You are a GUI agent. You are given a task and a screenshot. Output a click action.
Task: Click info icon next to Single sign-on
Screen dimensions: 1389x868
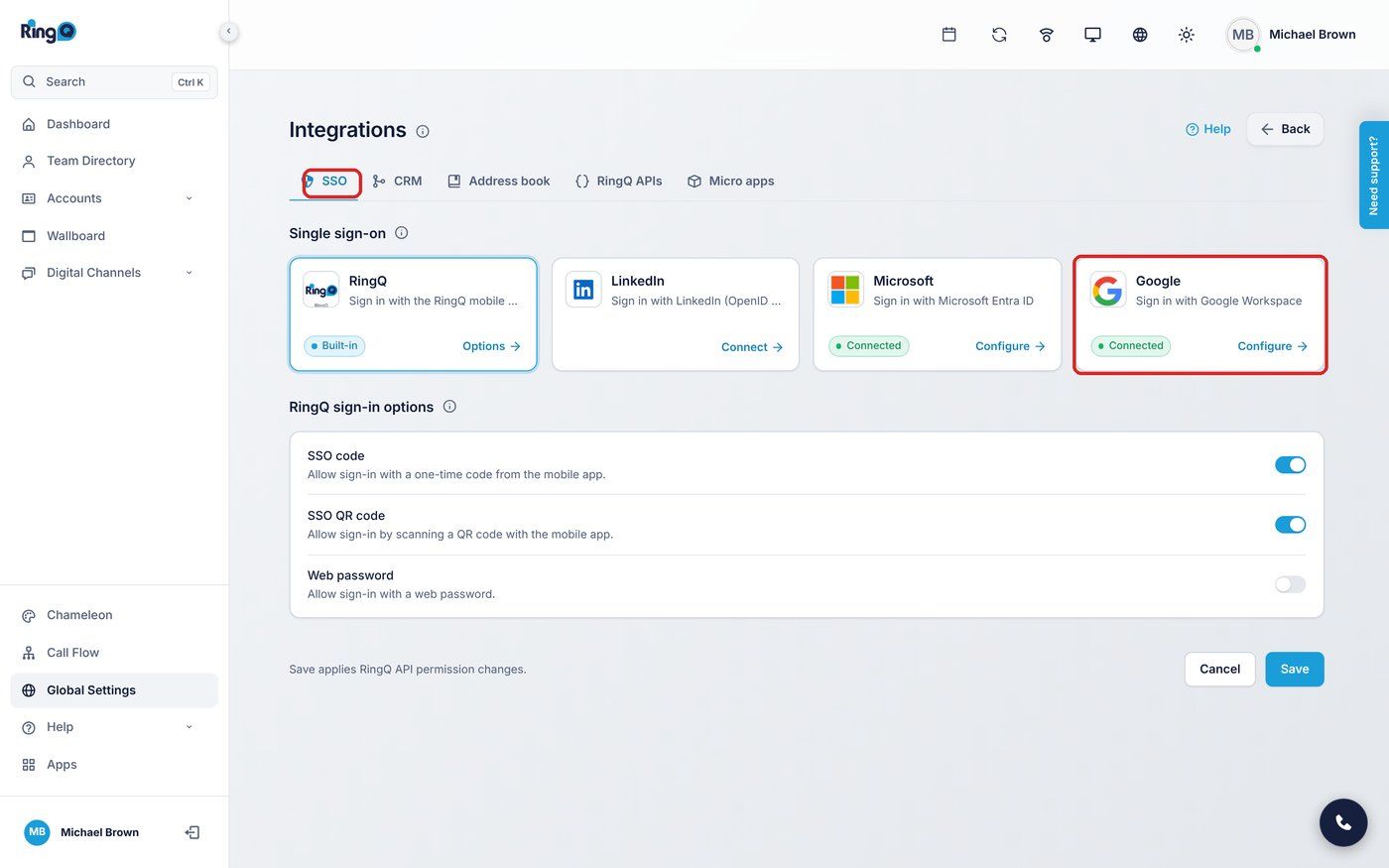click(402, 233)
